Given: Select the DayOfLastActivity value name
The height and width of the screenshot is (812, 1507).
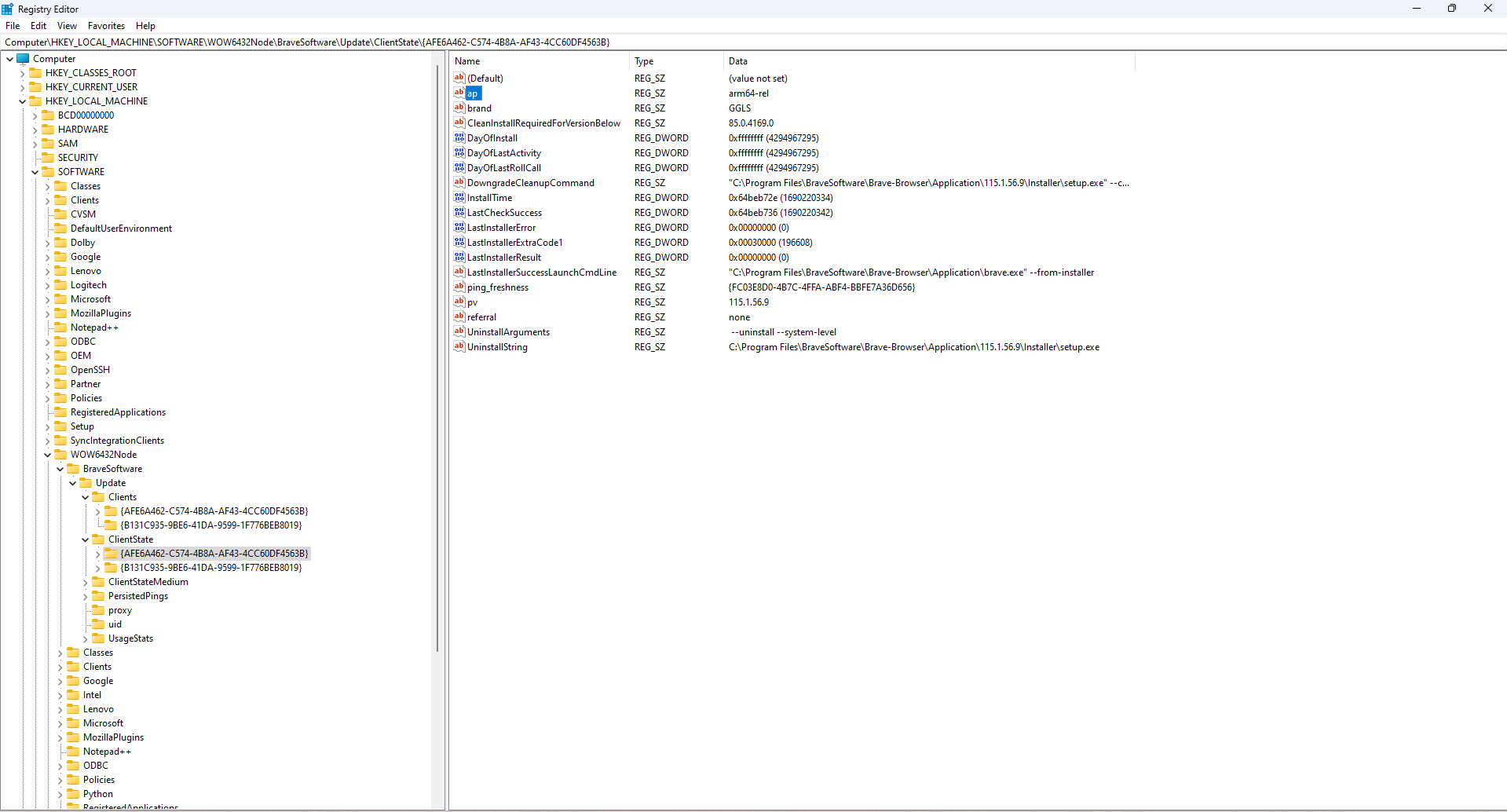Looking at the screenshot, I should [x=503, y=152].
